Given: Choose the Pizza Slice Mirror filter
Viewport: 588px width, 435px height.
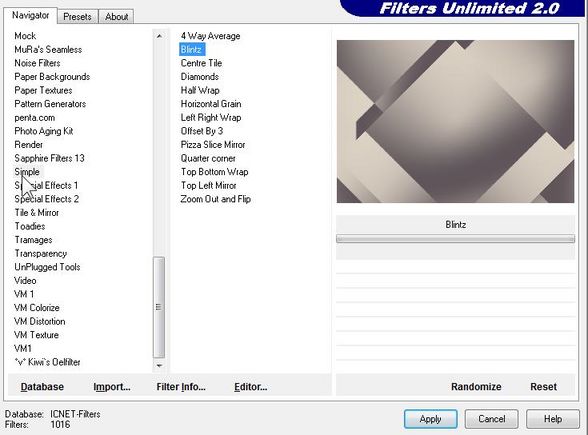Looking at the screenshot, I should click(213, 145).
